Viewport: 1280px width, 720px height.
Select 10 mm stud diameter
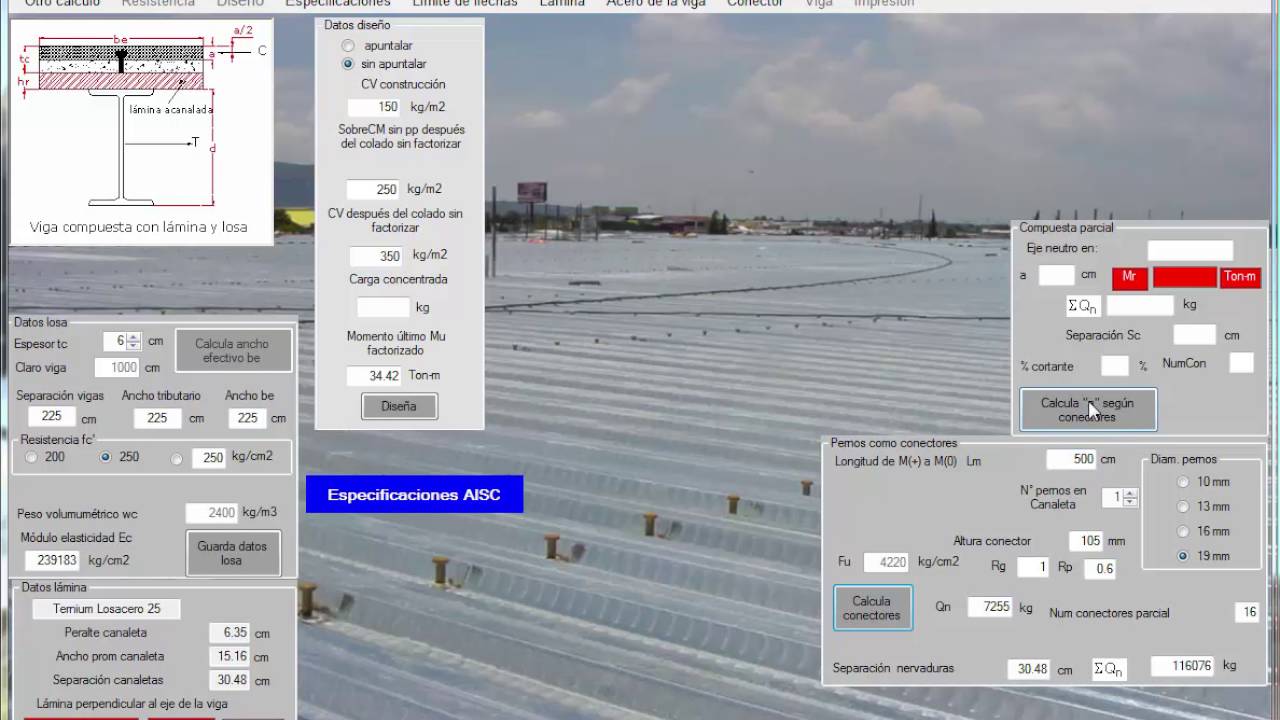1184,482
